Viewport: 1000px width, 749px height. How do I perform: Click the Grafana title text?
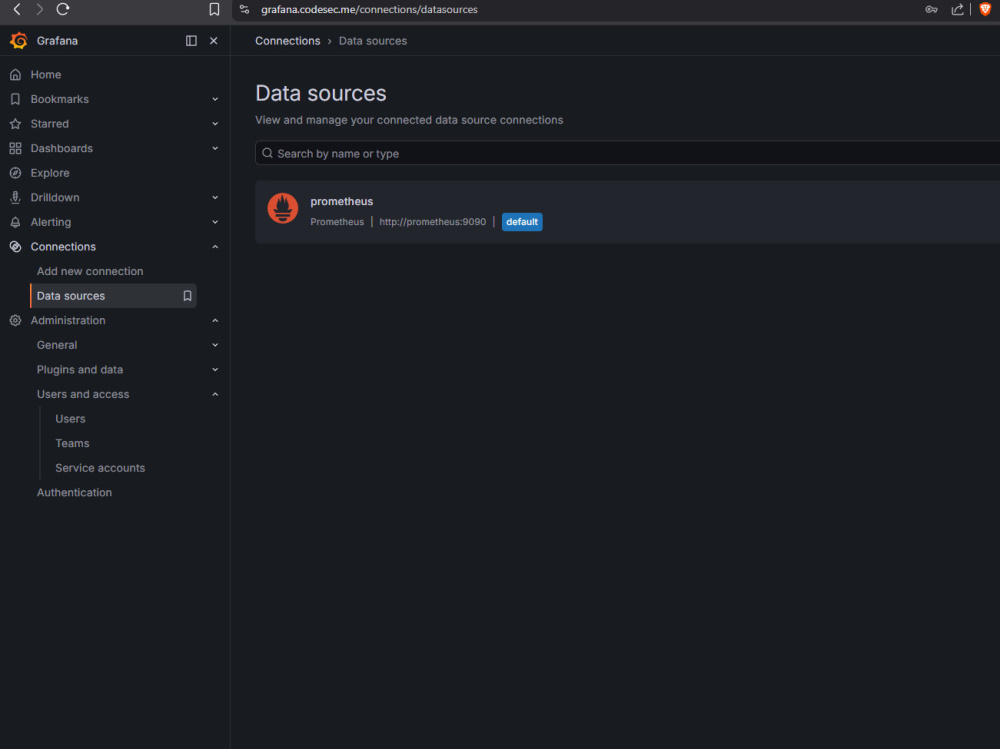[57, 41]
